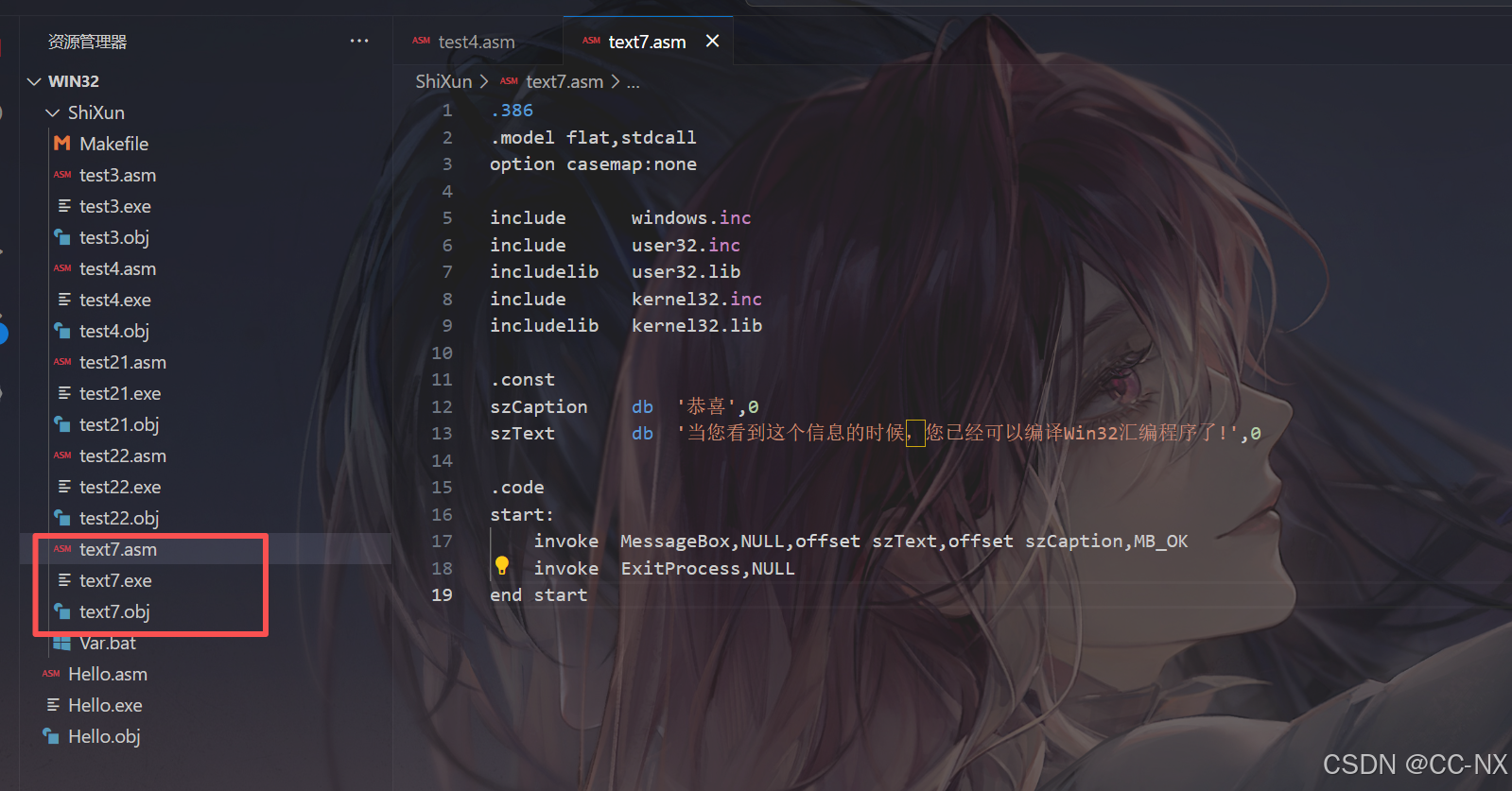
Task: Click the obj icon beside text7.obj
Action: click(62, 611)
